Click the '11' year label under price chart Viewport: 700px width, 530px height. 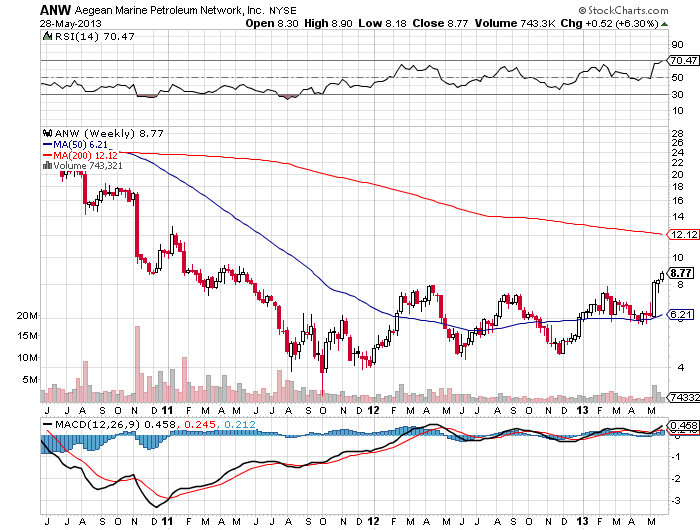click(167, 410)
